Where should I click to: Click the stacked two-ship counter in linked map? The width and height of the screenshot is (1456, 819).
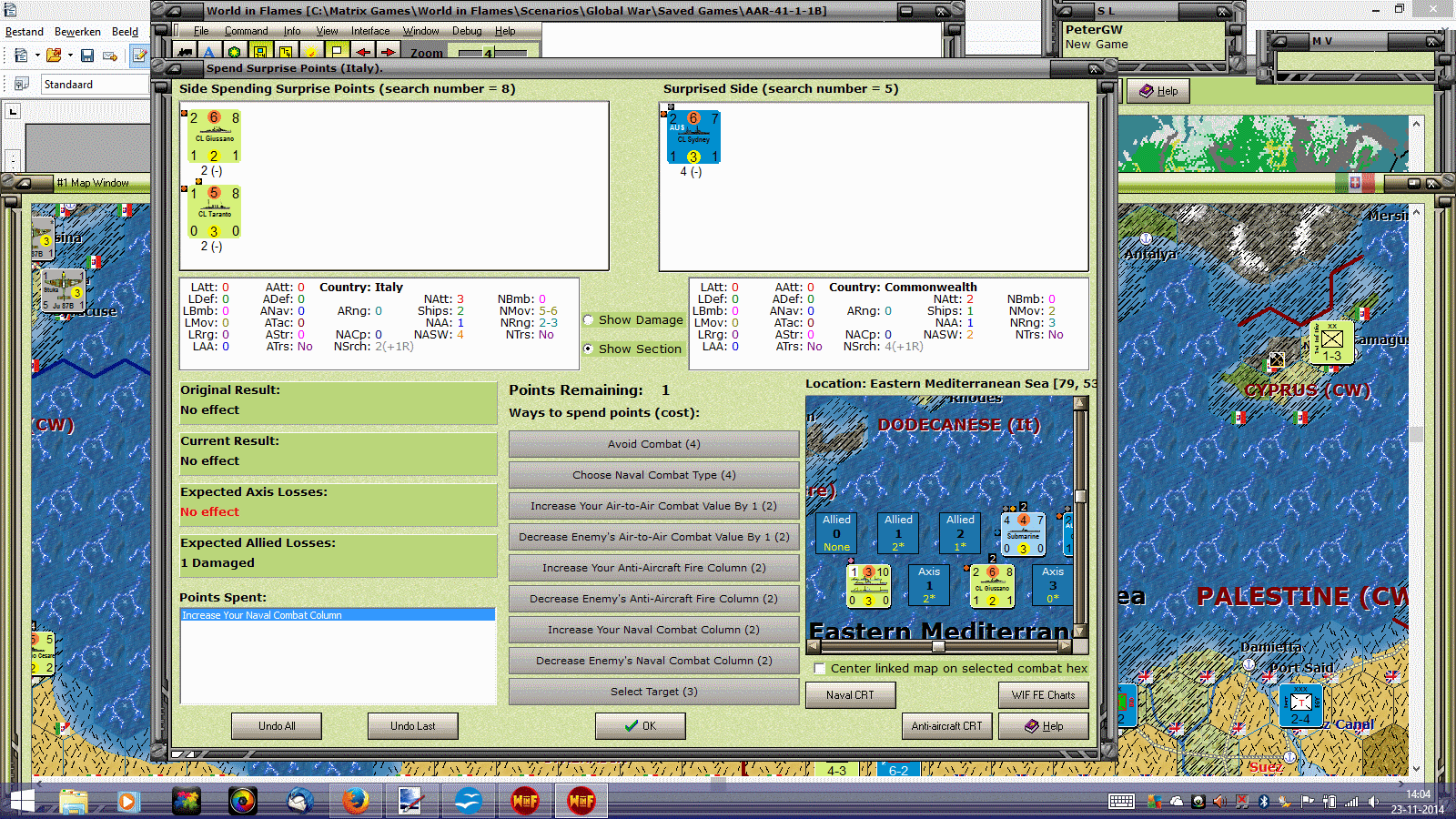point(869,586)
